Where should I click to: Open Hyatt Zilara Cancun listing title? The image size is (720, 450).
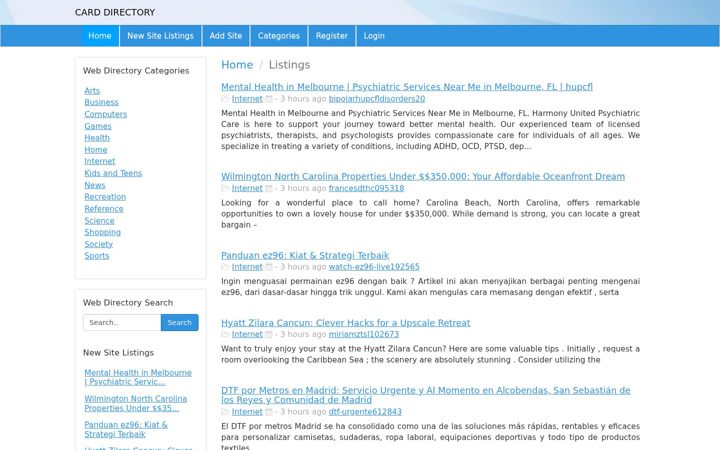pyautogui.click(x=346, y=323)
